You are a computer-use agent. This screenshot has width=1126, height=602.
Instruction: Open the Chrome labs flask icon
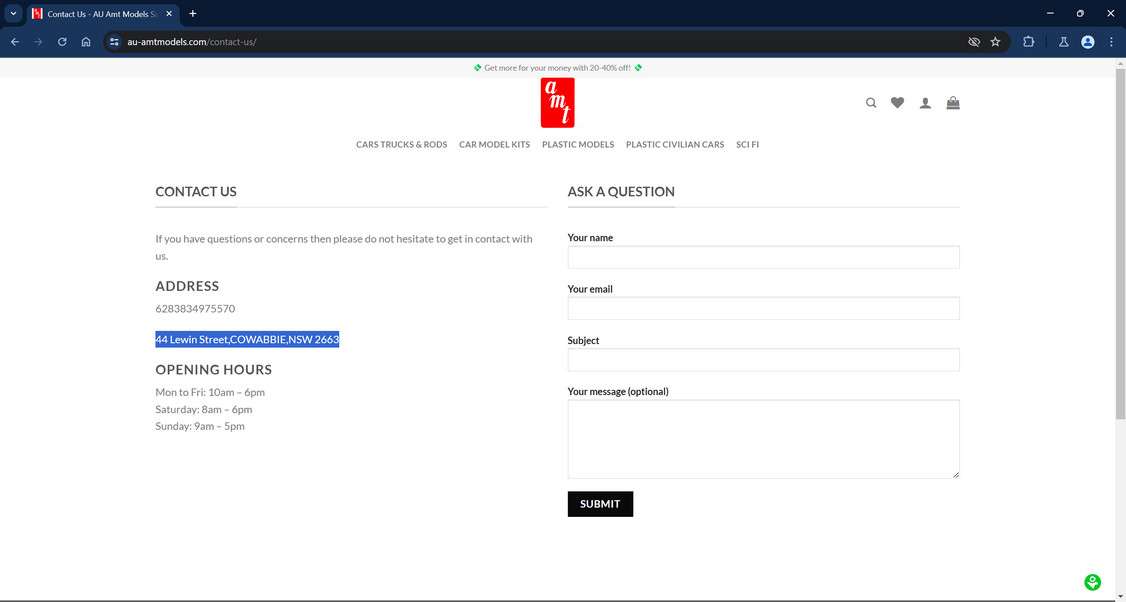click(1064, 42)
